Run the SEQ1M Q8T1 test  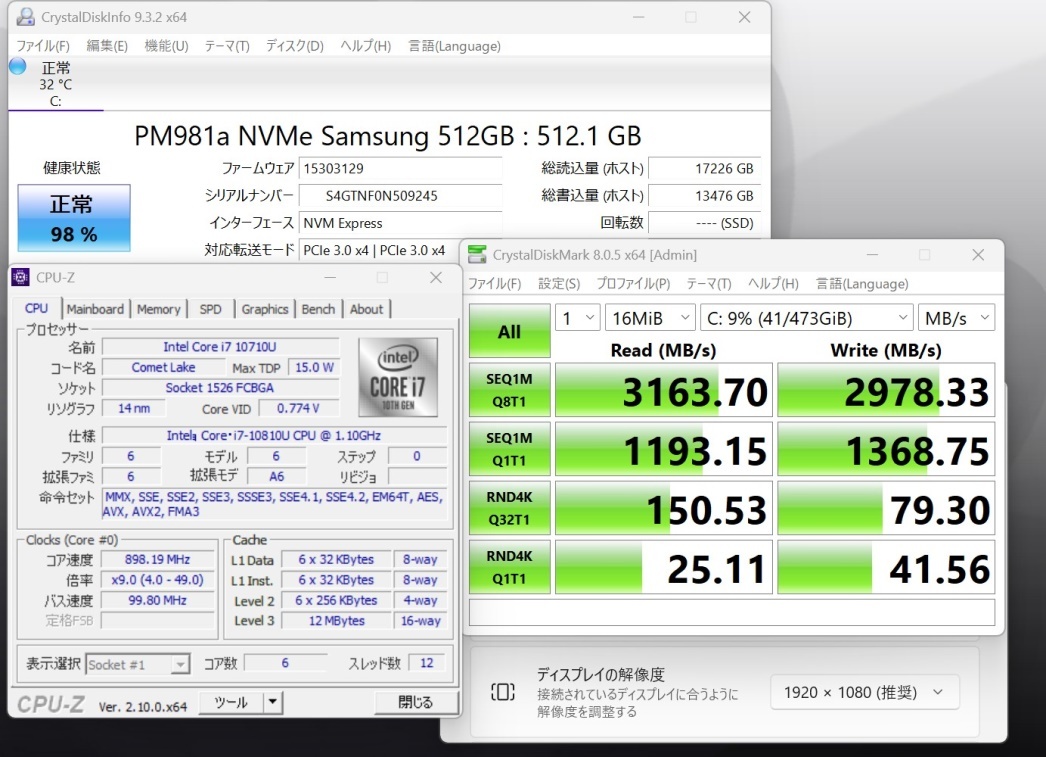pos(510,390)
